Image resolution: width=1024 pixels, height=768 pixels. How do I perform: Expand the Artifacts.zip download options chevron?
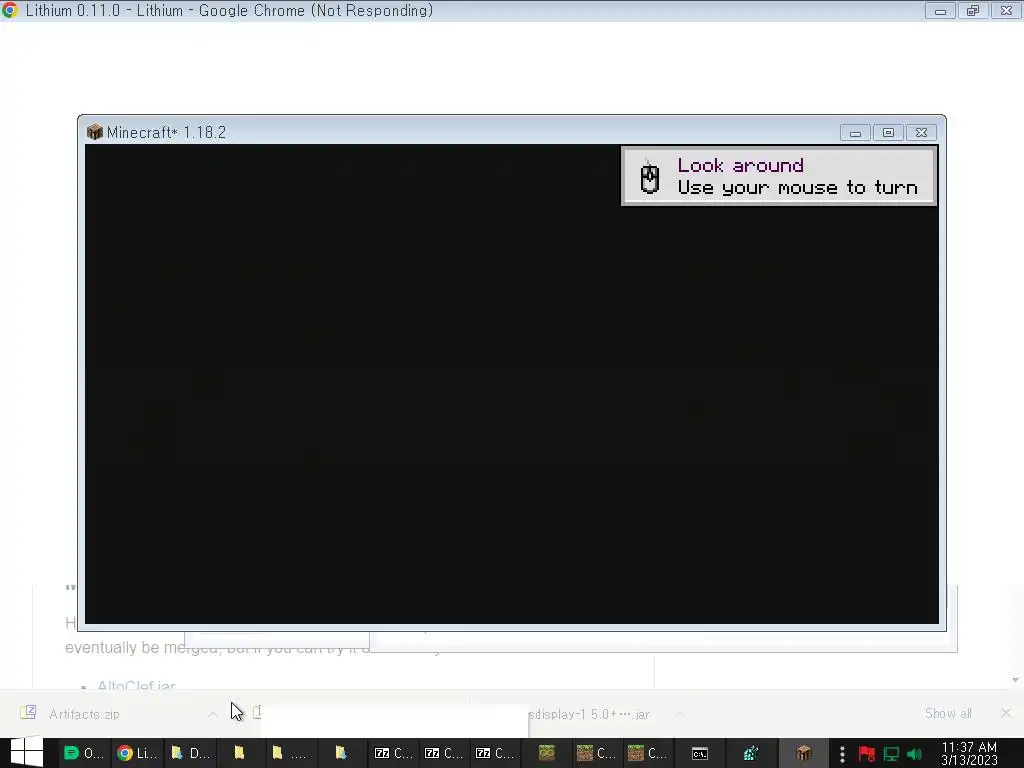(x=212, y=714)
